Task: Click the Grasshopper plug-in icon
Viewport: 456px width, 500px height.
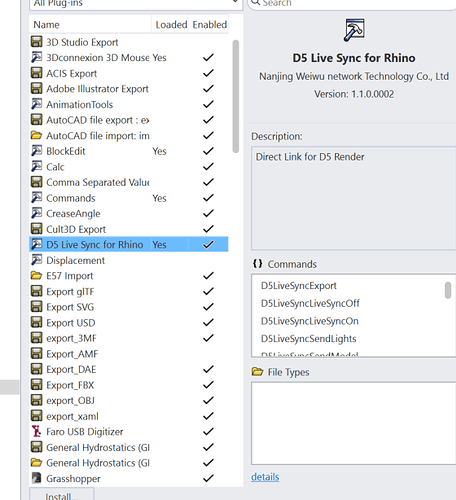Action: (x=37, y=478)
